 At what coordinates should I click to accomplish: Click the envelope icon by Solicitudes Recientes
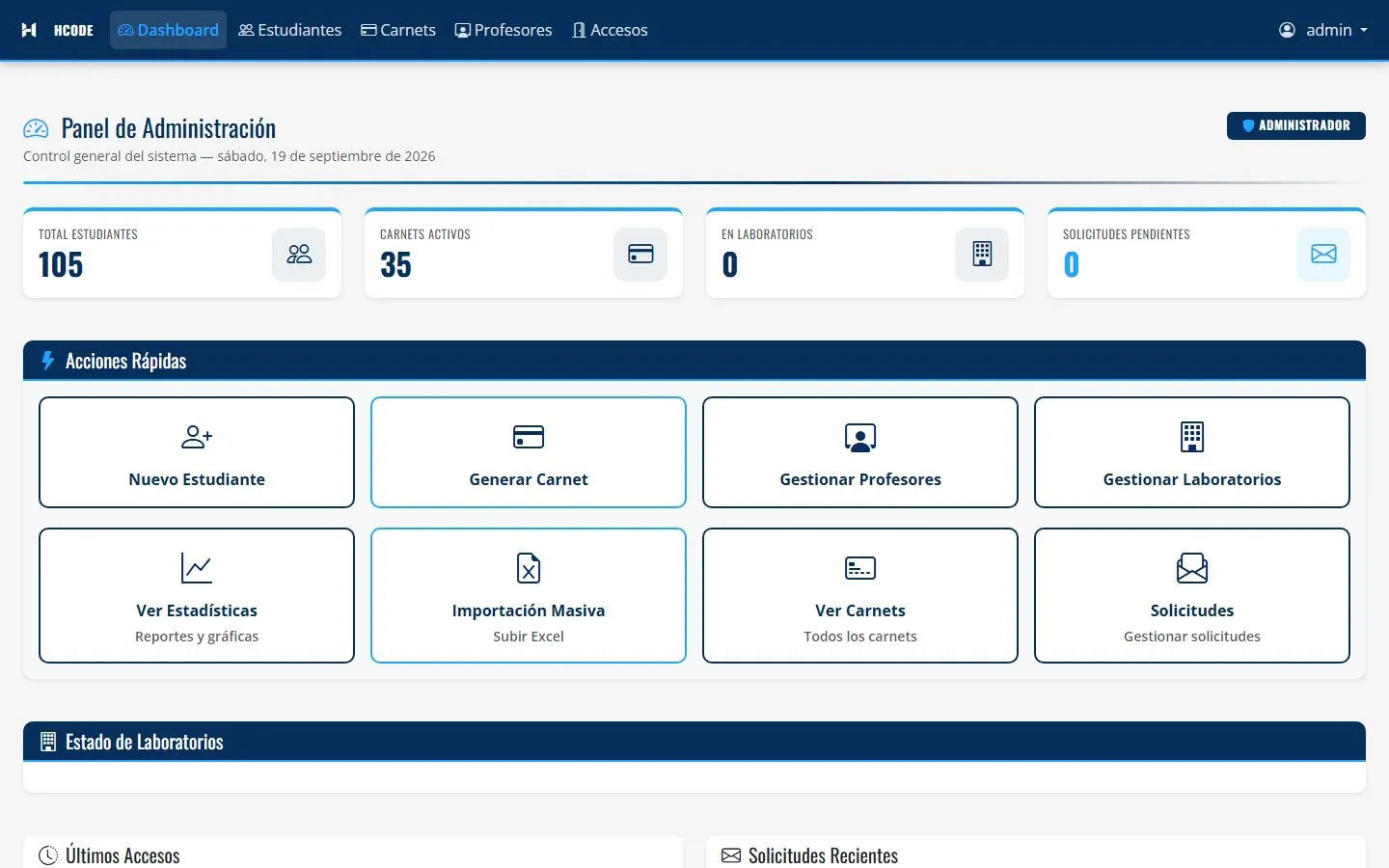pyautogui.click(x=731, y=855)
